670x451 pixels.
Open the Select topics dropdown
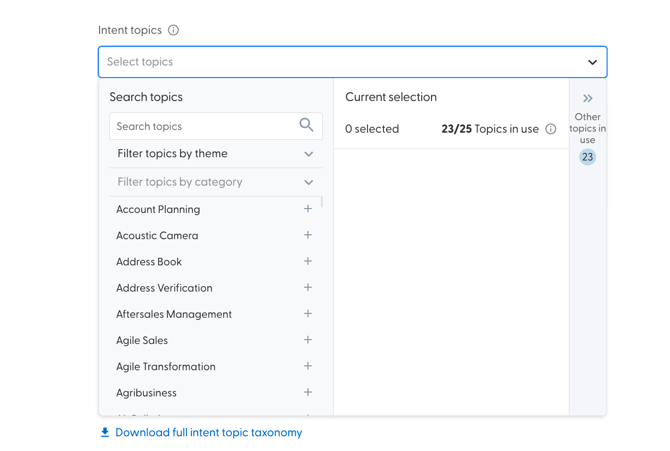352,62
